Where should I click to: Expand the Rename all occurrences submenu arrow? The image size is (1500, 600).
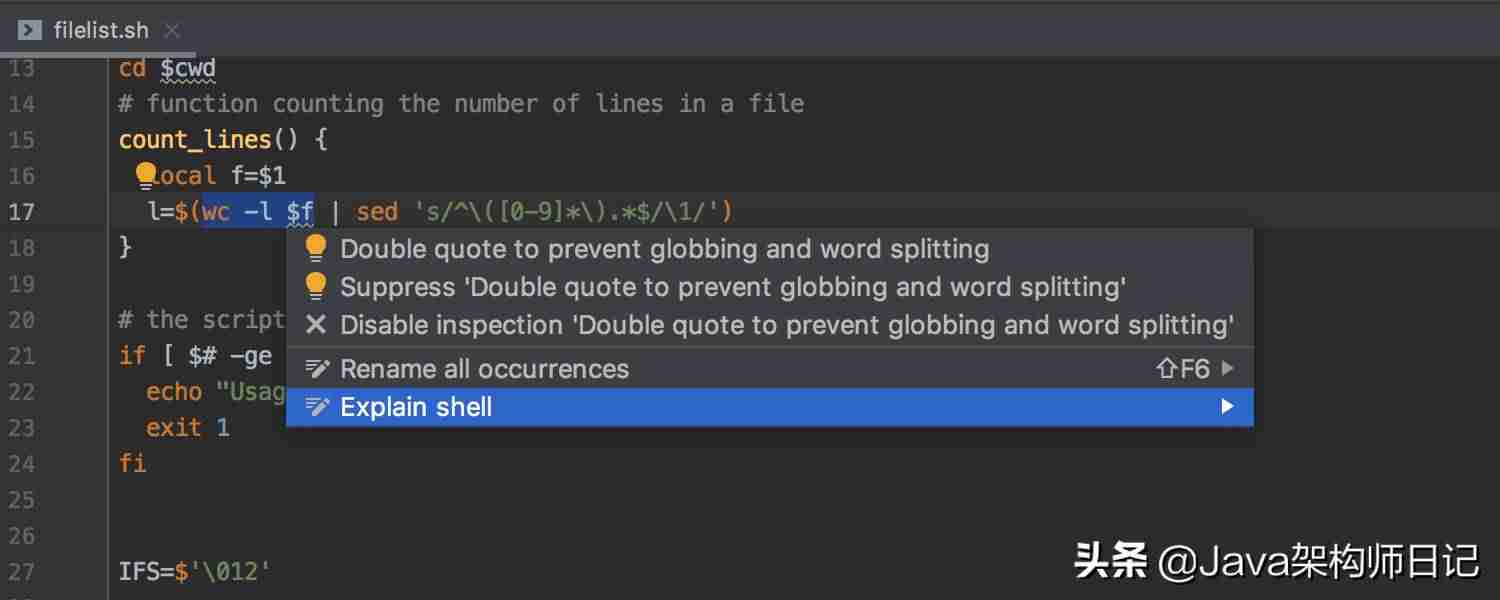pyautogui.click(x=1227, y=369)
